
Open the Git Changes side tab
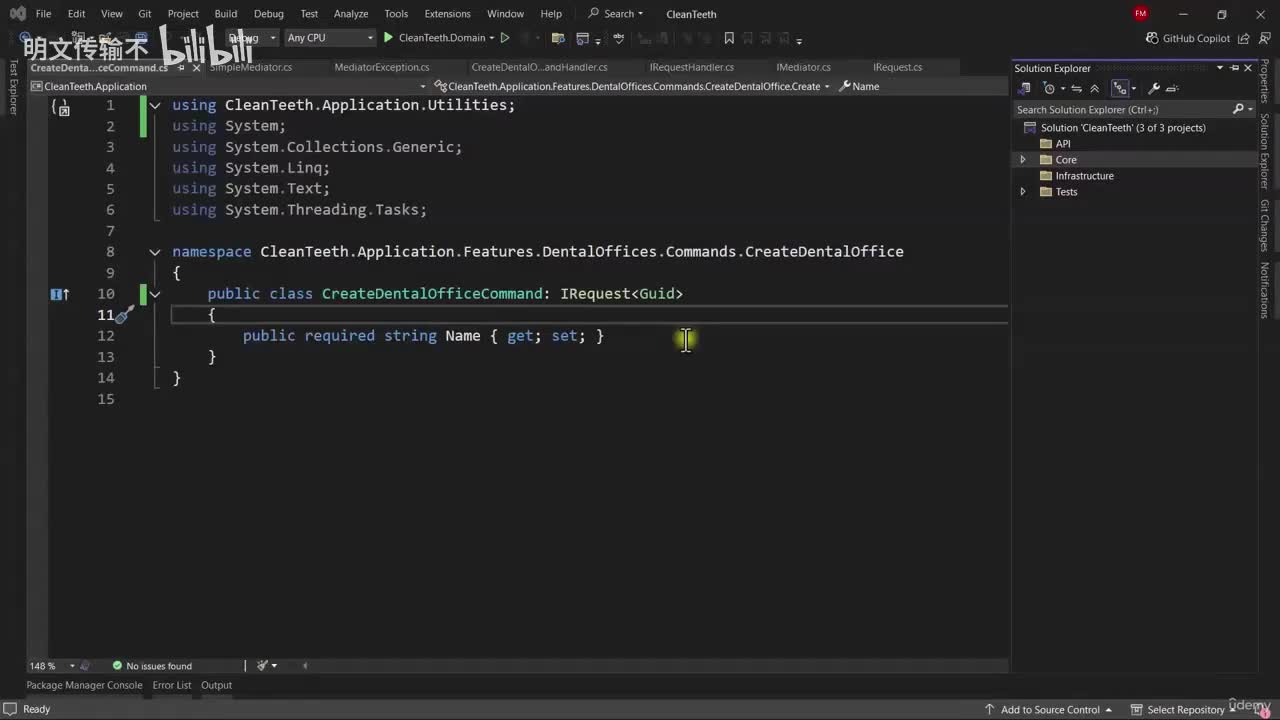coord(1265,225)
